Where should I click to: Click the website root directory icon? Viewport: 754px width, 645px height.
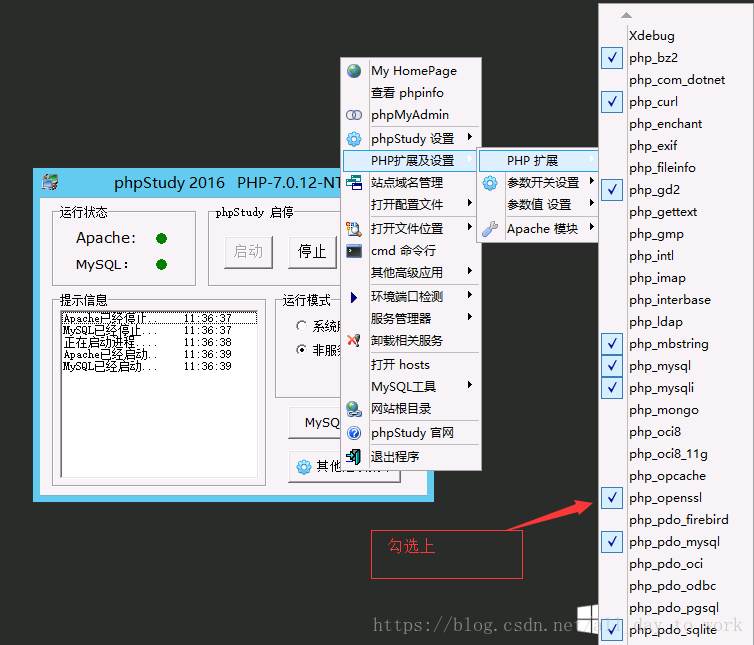(354, 409)
